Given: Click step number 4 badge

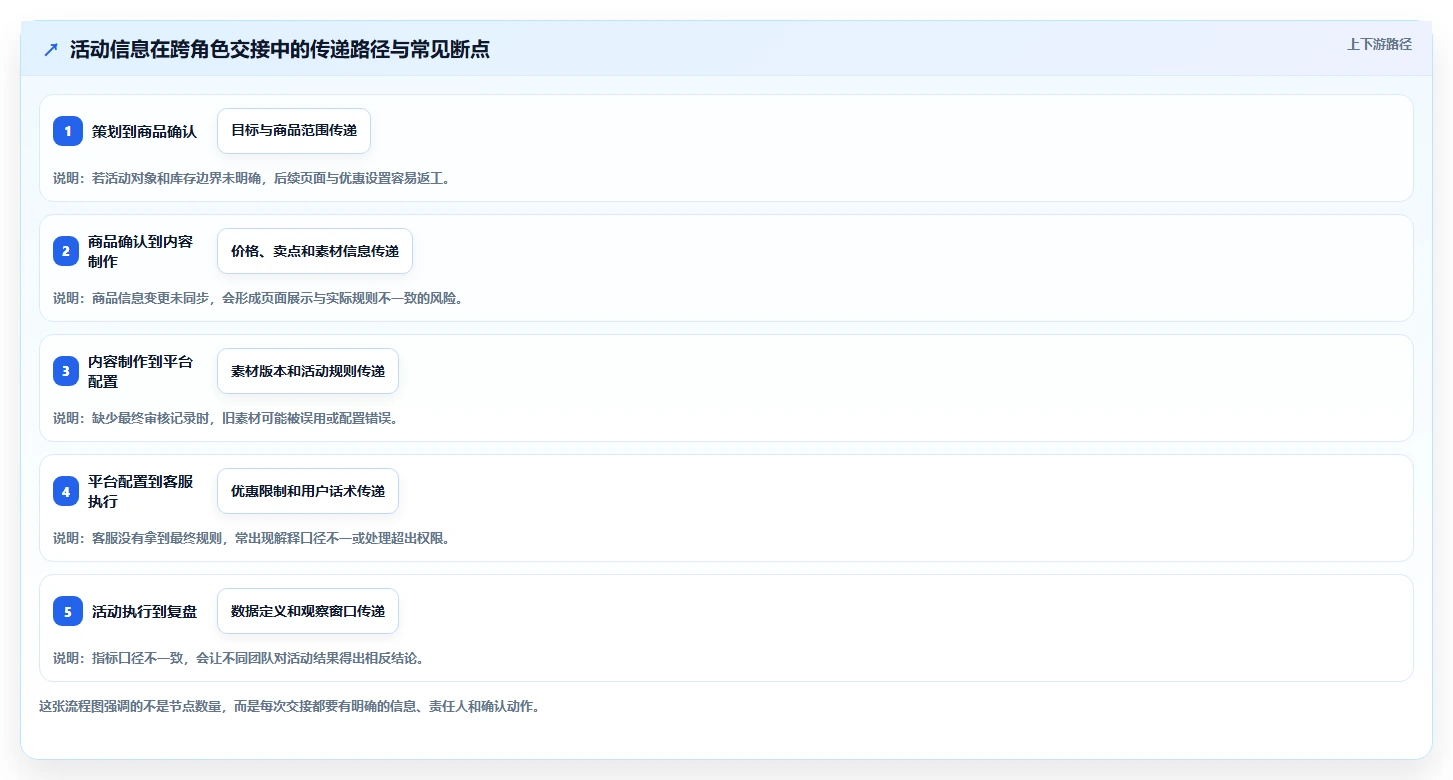Looking at the screenshot, I should click(x=68, y=491).
